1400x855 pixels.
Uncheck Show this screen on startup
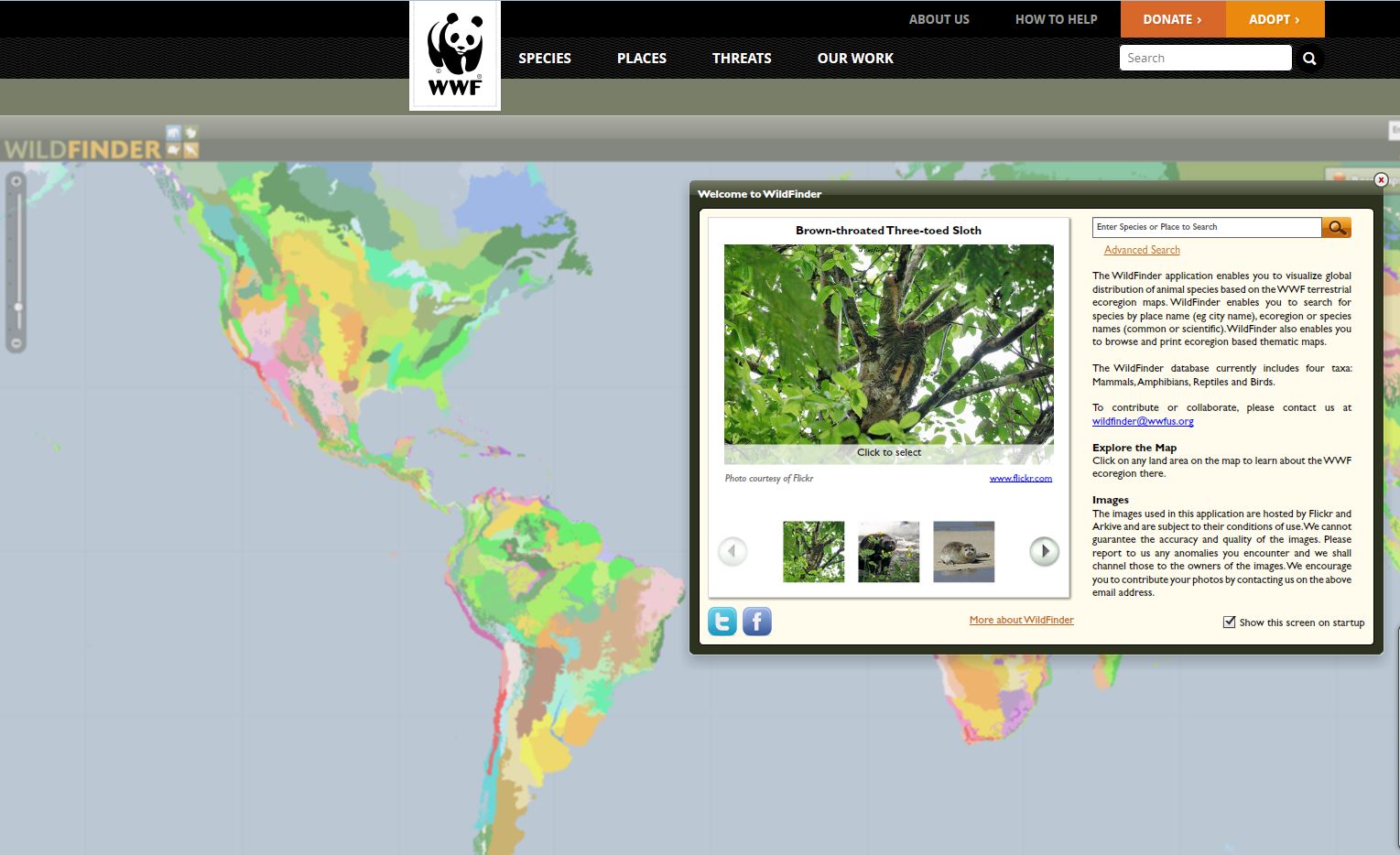1229,622
